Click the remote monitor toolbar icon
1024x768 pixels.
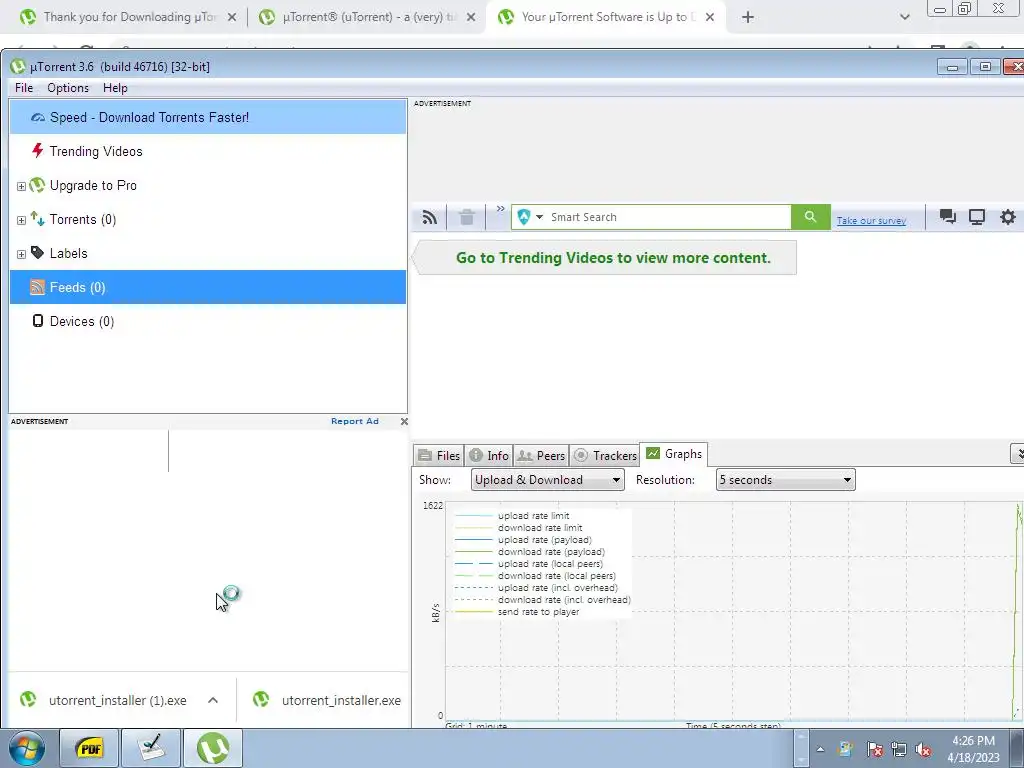[x=976, y=217]
